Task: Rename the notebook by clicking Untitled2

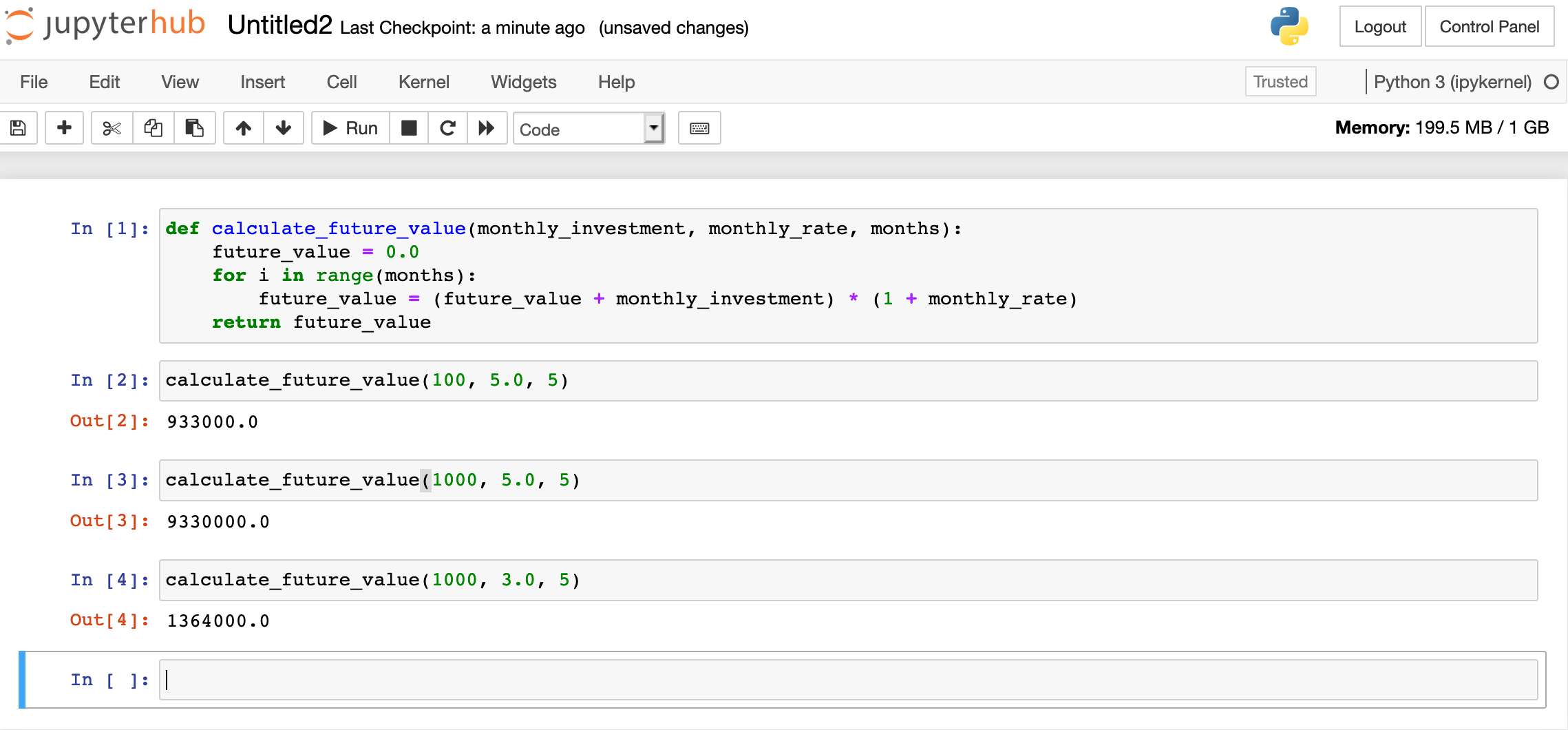Action: 279,25
